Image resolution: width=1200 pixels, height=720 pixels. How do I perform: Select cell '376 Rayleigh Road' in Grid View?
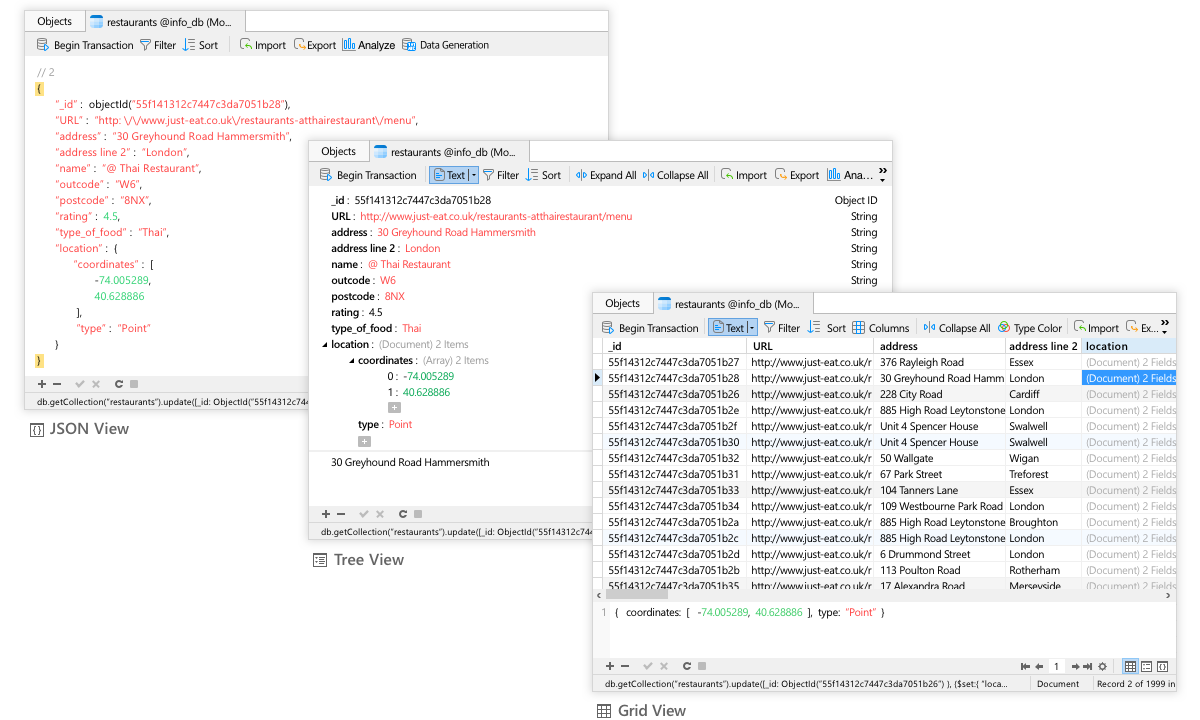point(941,362)
